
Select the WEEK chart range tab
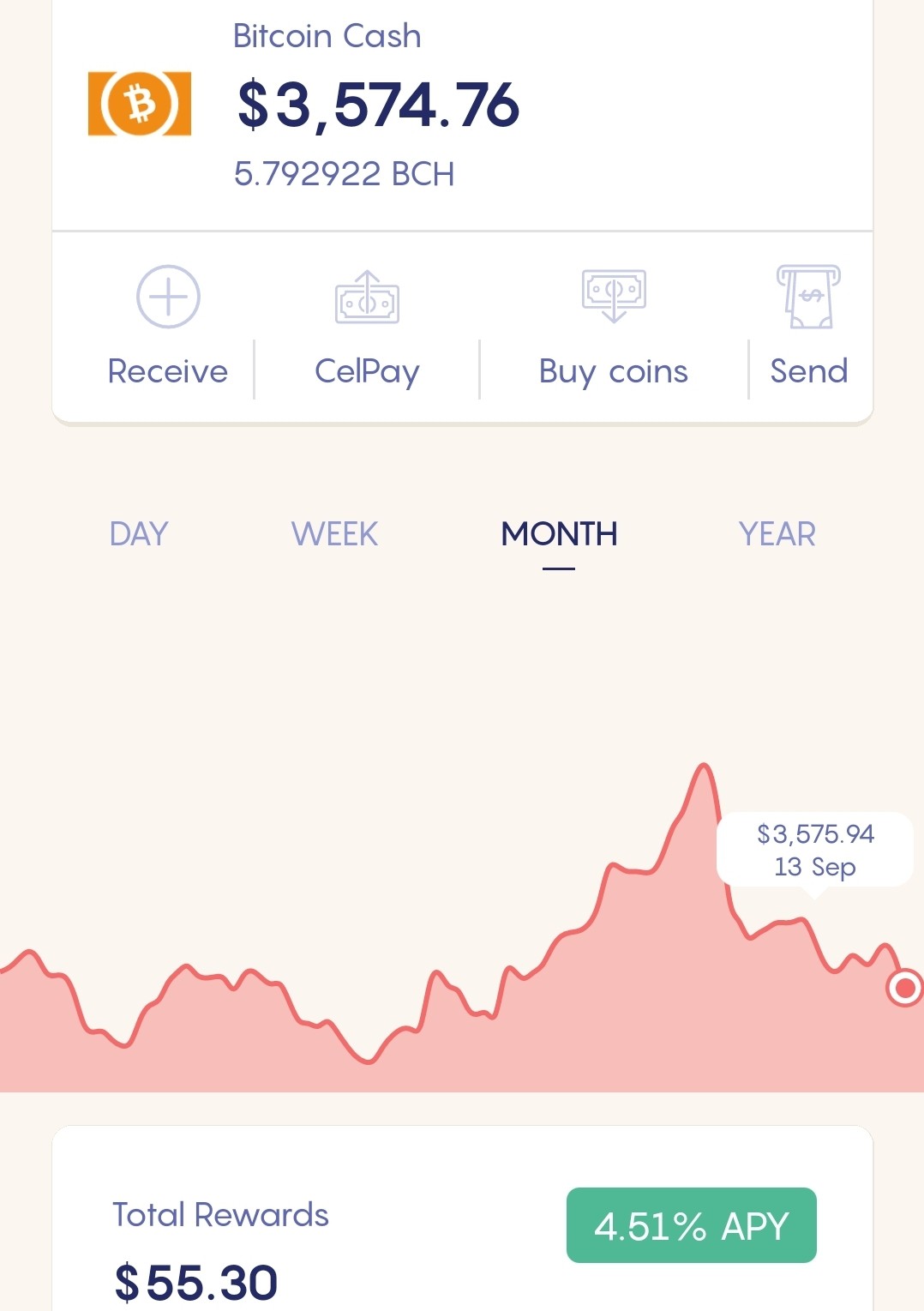(x=334, y=534)
